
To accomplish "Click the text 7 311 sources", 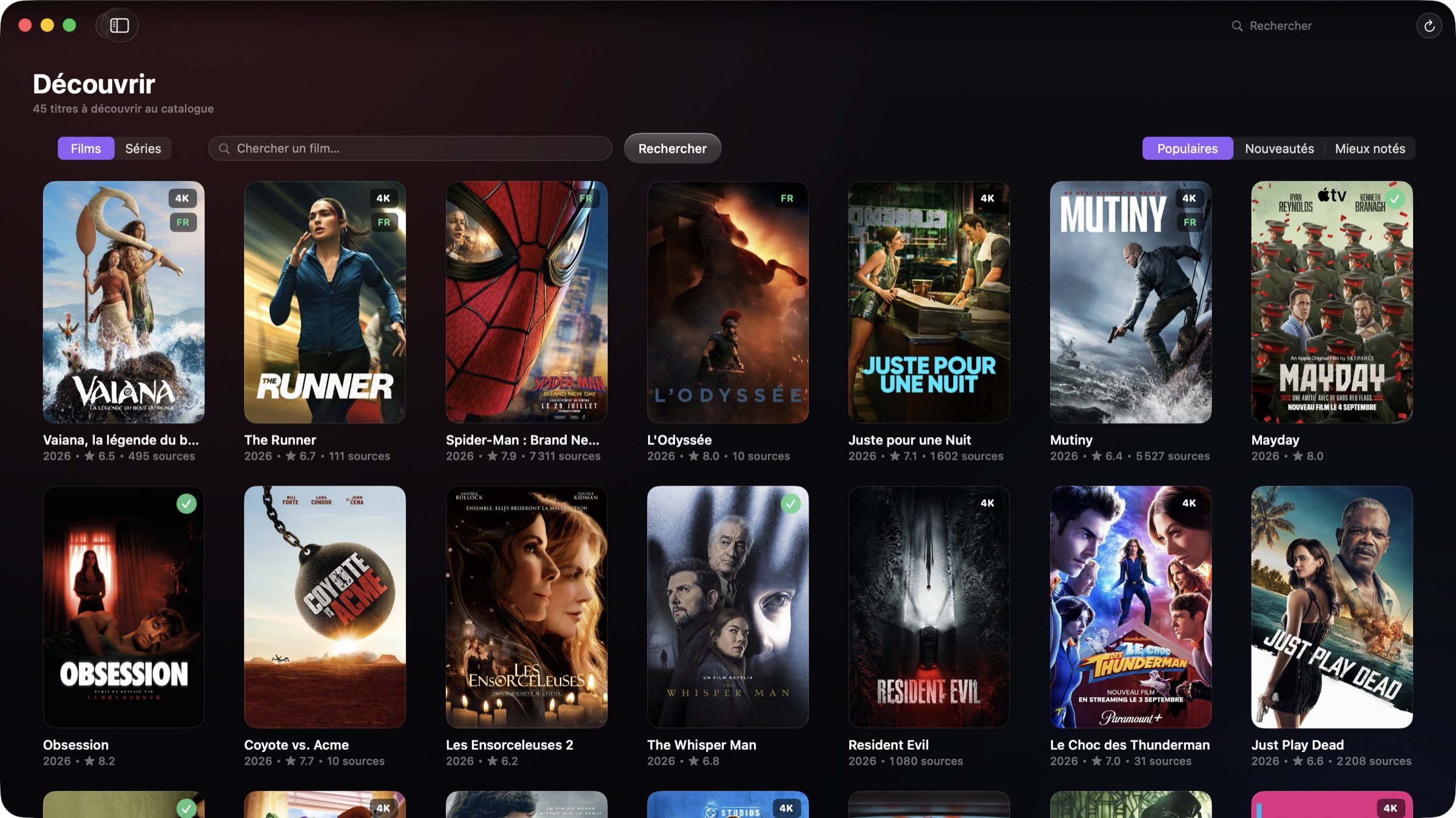I will click(x=565, y=456).
